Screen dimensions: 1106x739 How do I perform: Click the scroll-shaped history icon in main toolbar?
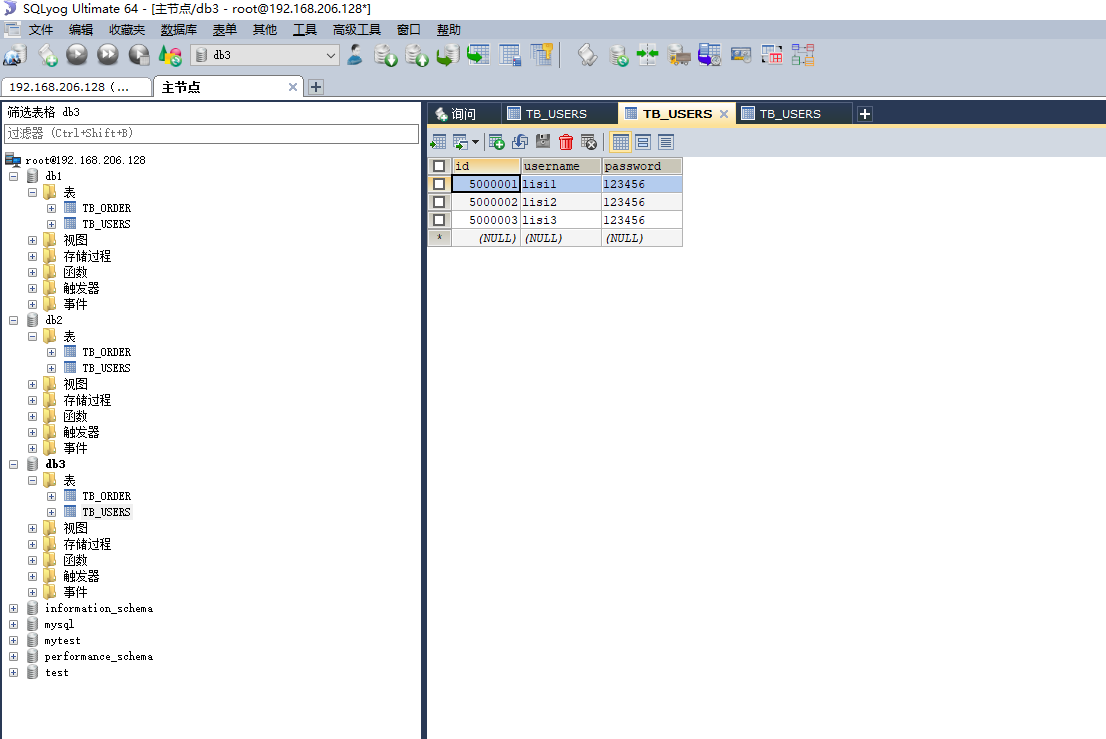(588, 55)
